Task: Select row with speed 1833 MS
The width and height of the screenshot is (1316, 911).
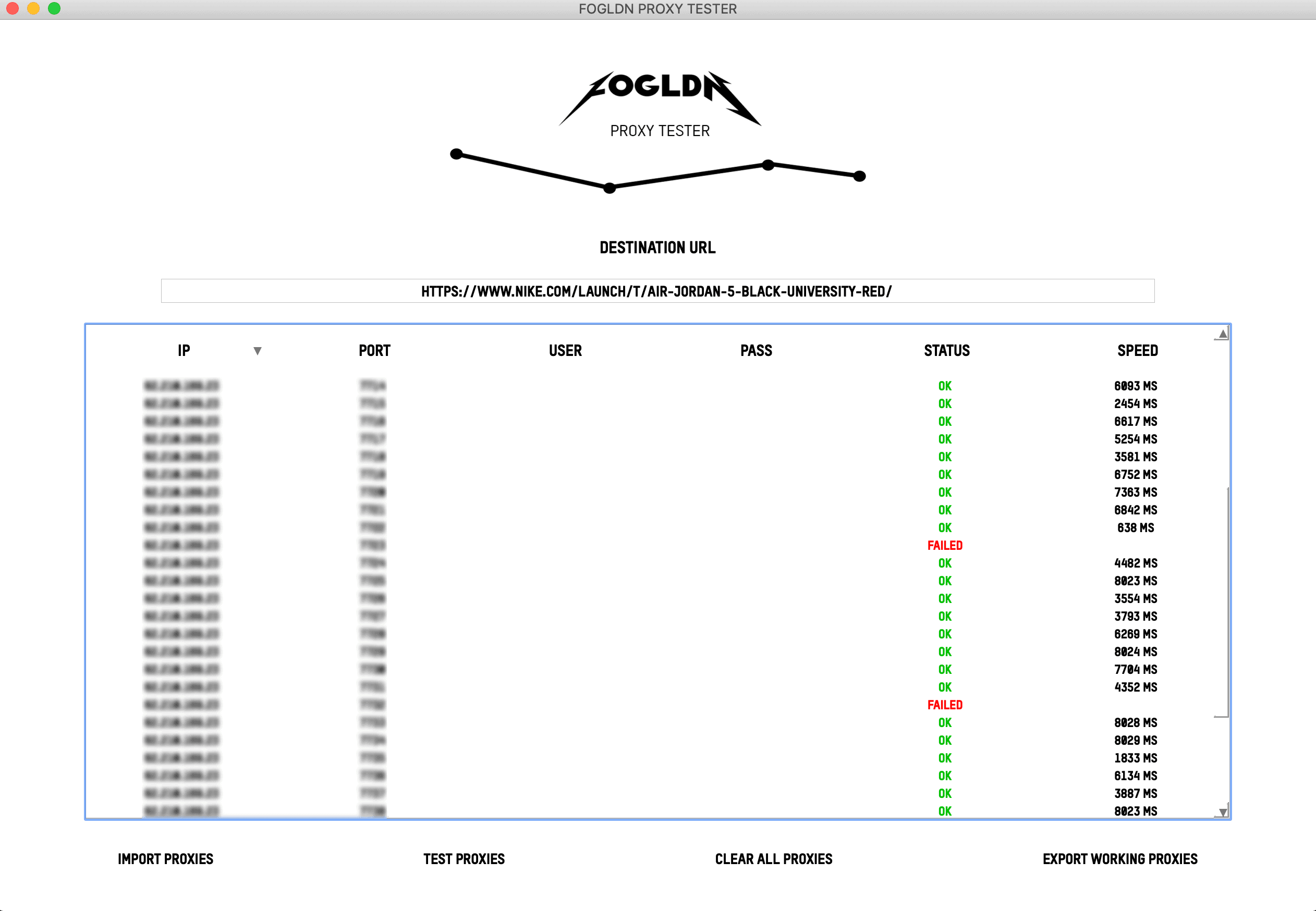Action: coord(651,758)
